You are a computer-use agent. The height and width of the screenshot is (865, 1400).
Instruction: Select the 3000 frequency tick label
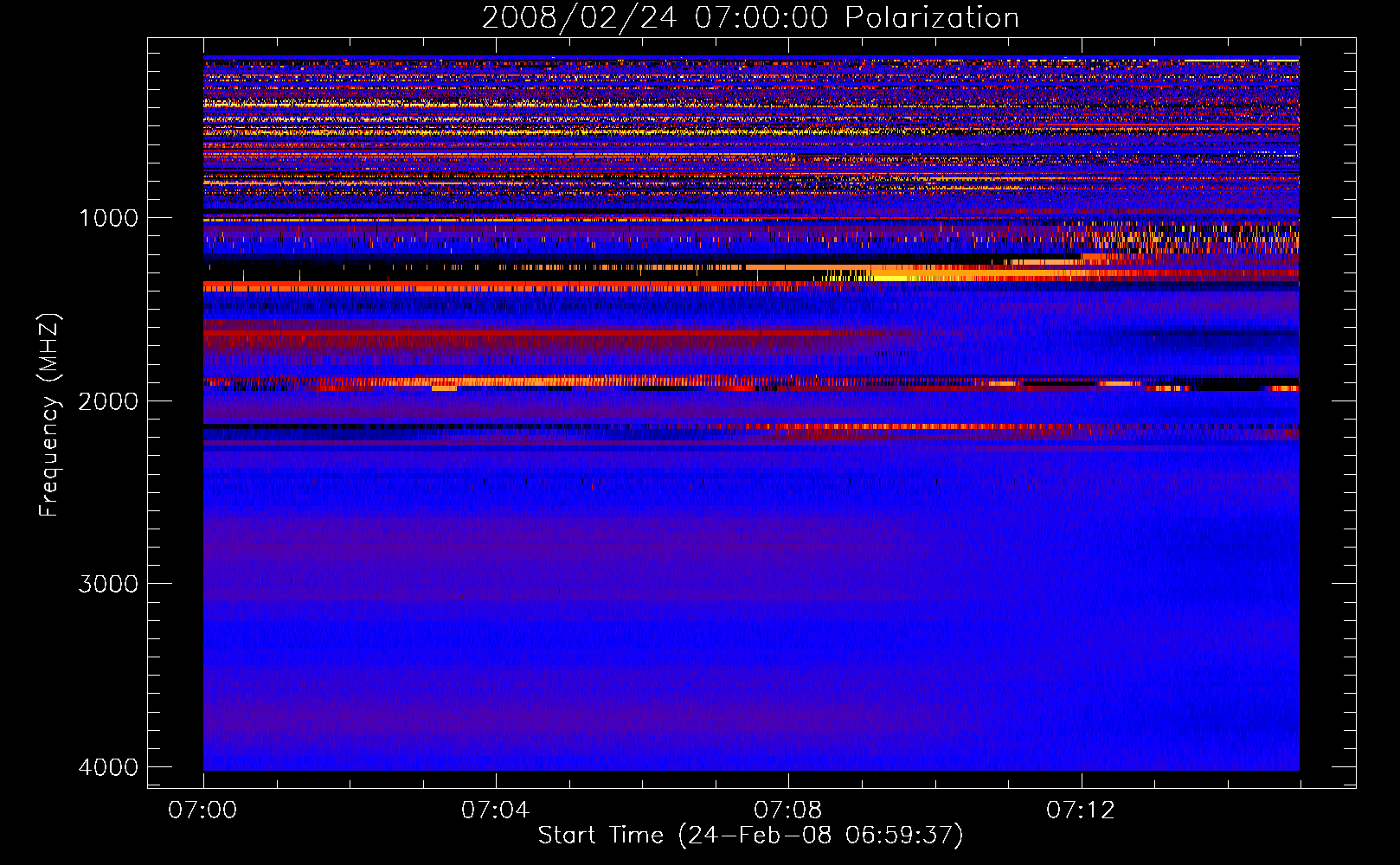pos(108,584)
